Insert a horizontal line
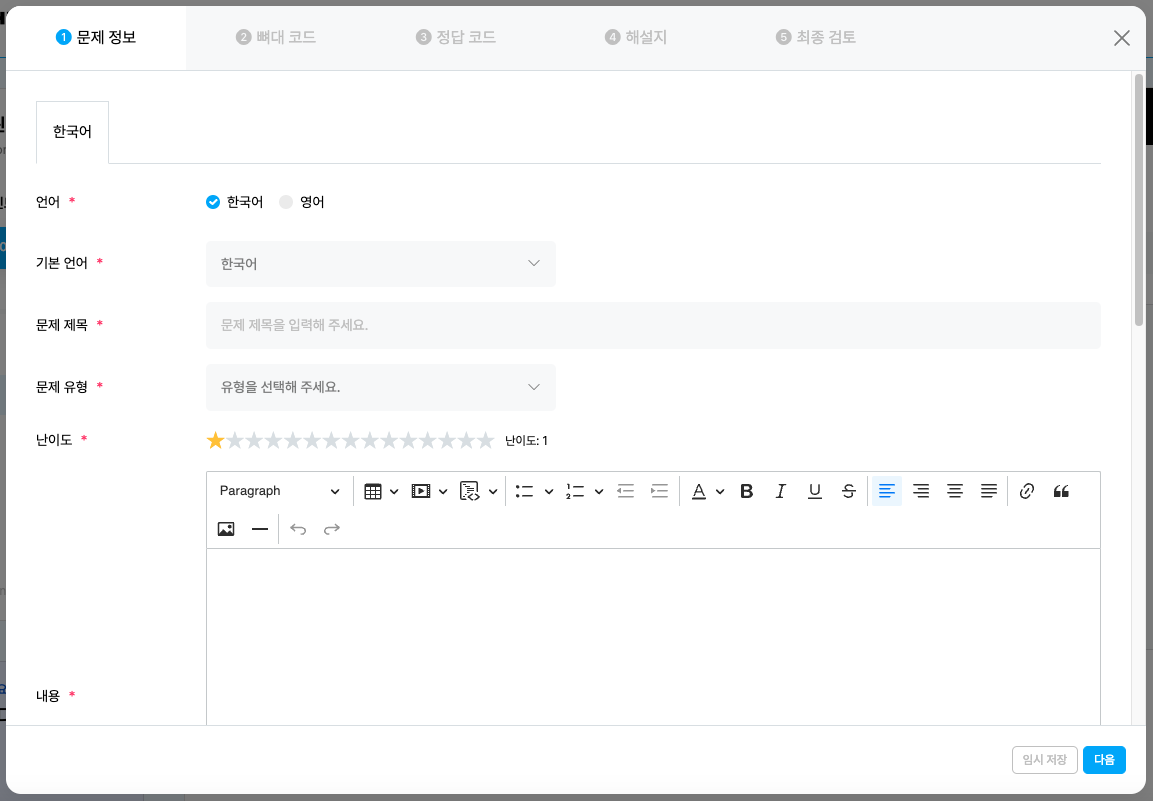Image resolution: width=1153 pixels, height=801 pixels. (260, 529)
